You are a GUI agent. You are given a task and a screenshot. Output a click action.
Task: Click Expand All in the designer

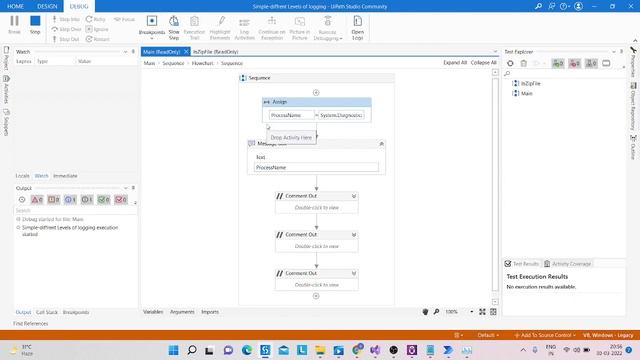tap(455, 62)
